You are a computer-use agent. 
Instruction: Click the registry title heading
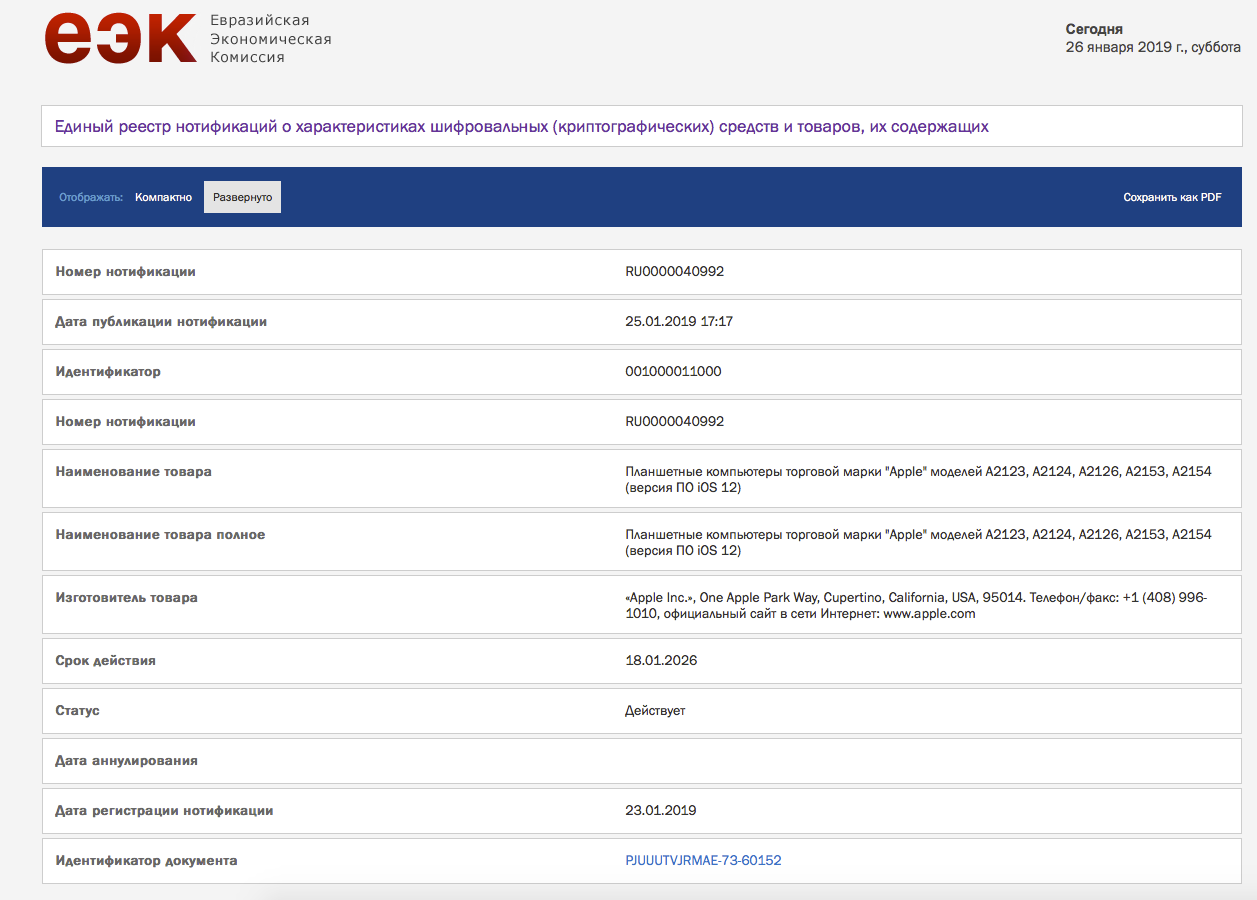pyautogui.click(x=521, y=127)
